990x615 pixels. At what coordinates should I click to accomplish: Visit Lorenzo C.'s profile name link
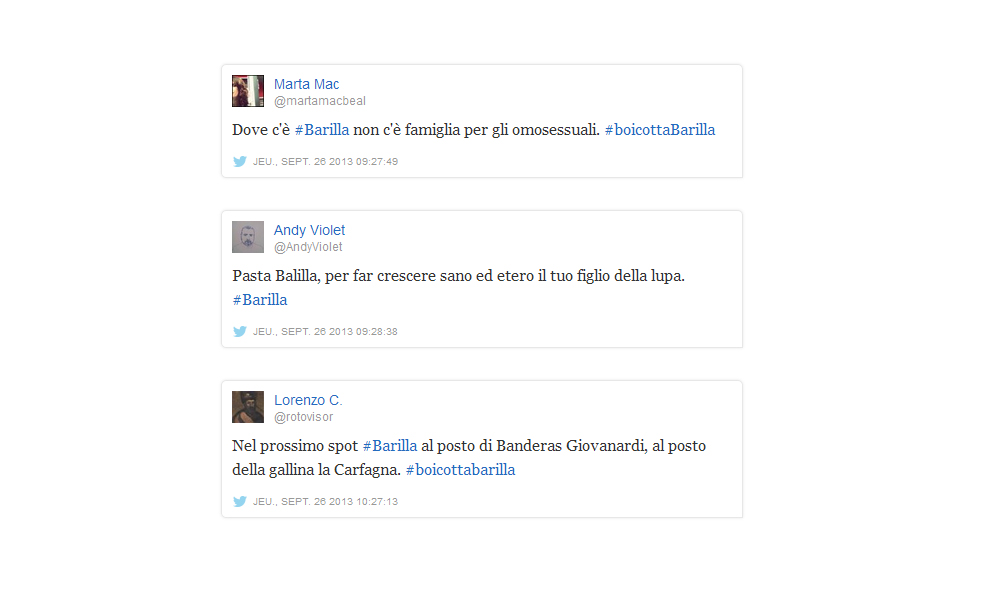(x=308, y=400)
